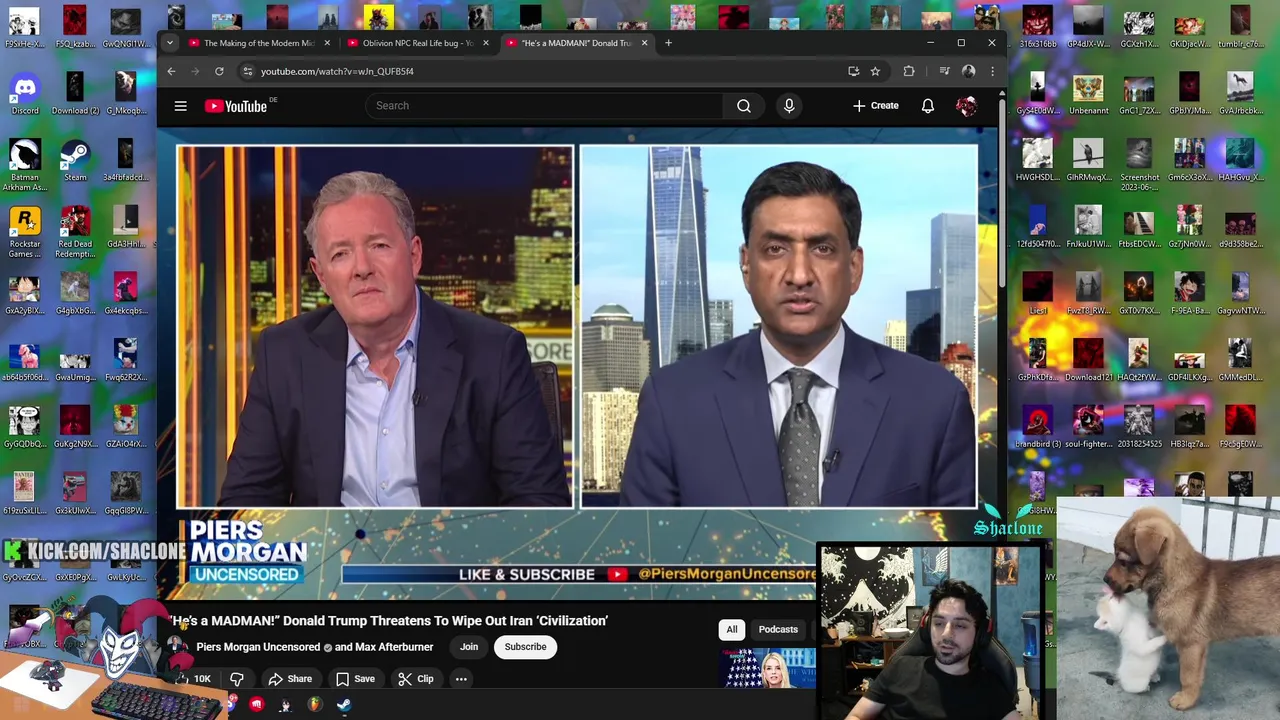Select the '316x316bb' desktop image
This screenshot has height=720, width=1280.
pos(1037,28)
